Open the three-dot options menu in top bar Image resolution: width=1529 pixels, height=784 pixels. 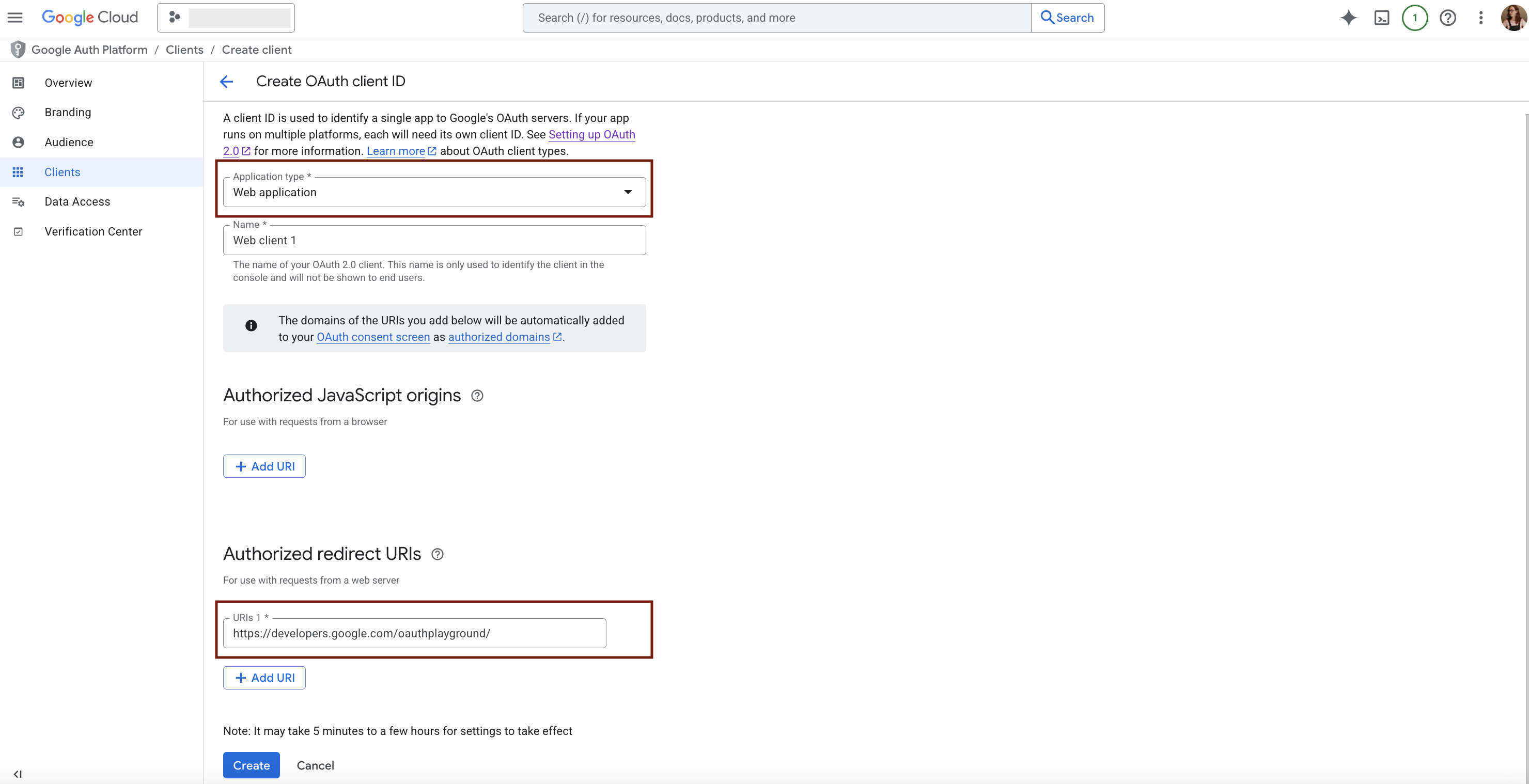[1481, 18]
